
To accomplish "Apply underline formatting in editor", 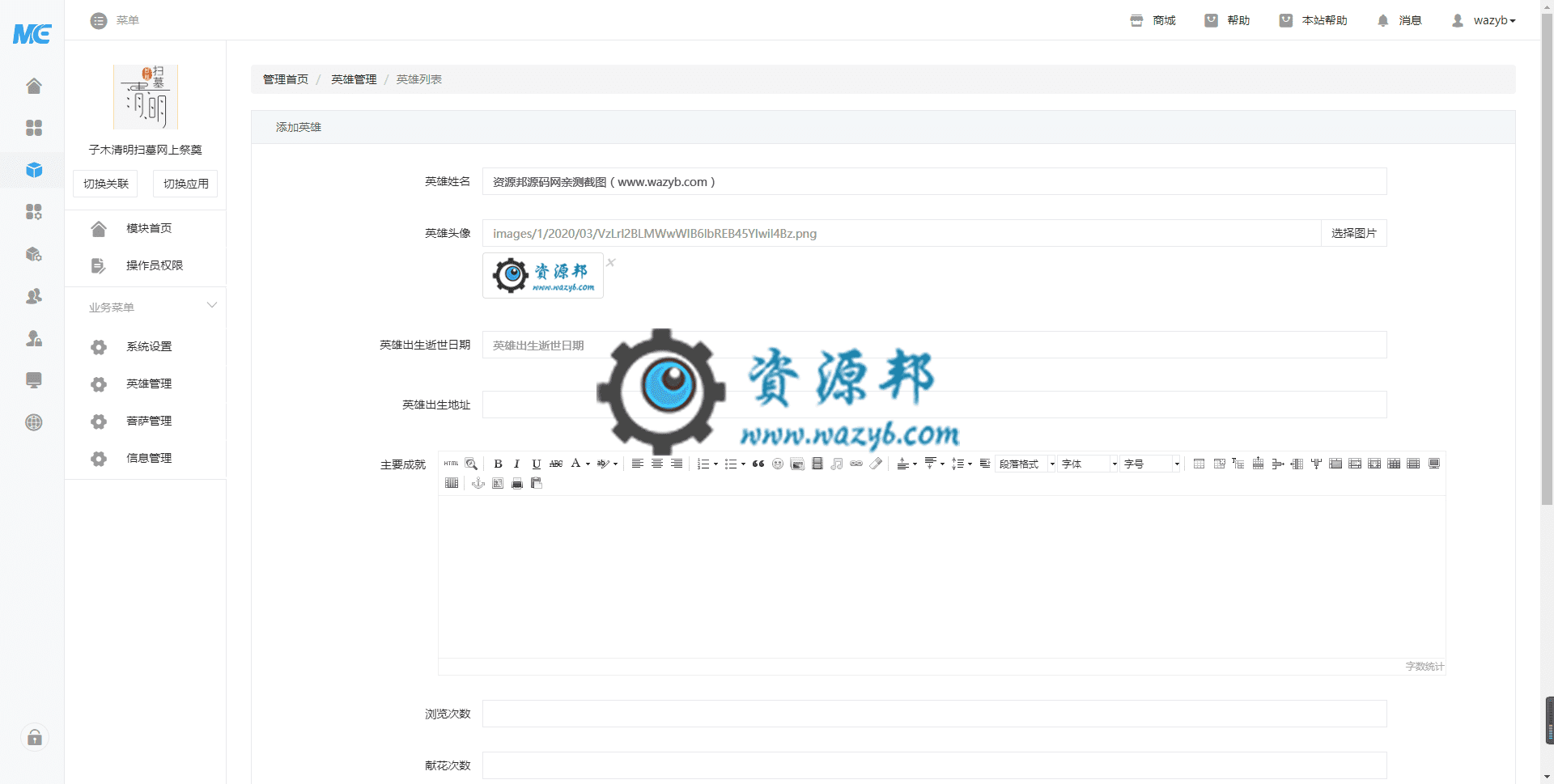I will coord(536,464).
